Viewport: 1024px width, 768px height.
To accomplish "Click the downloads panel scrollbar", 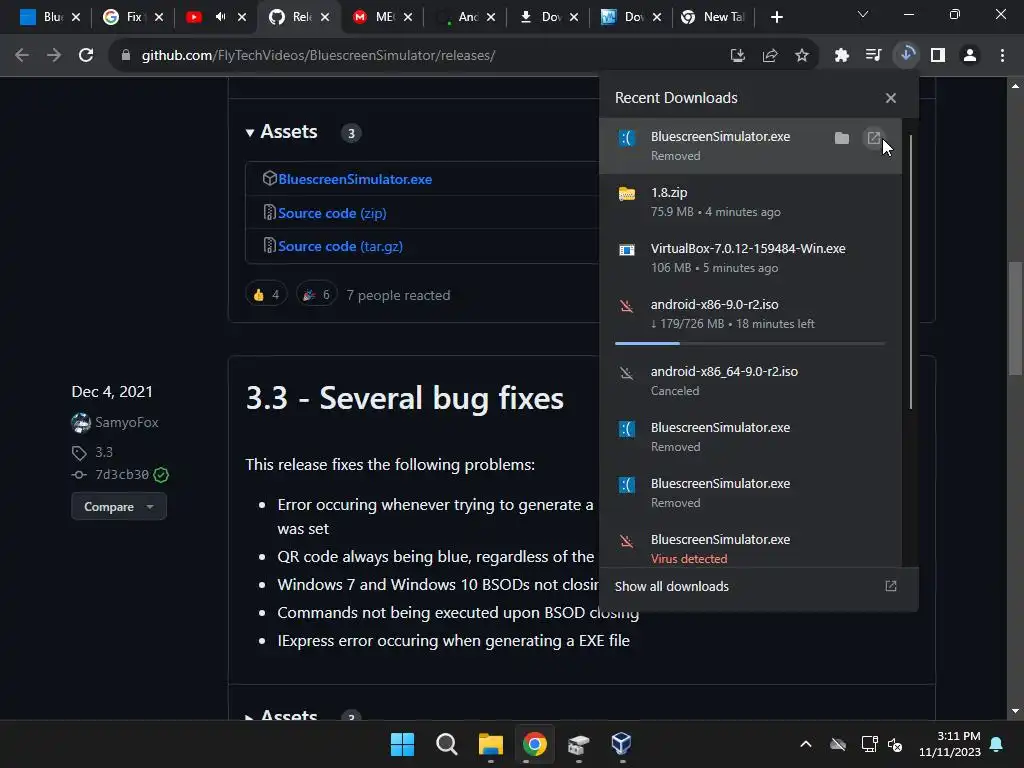I will tap(910, 271).
